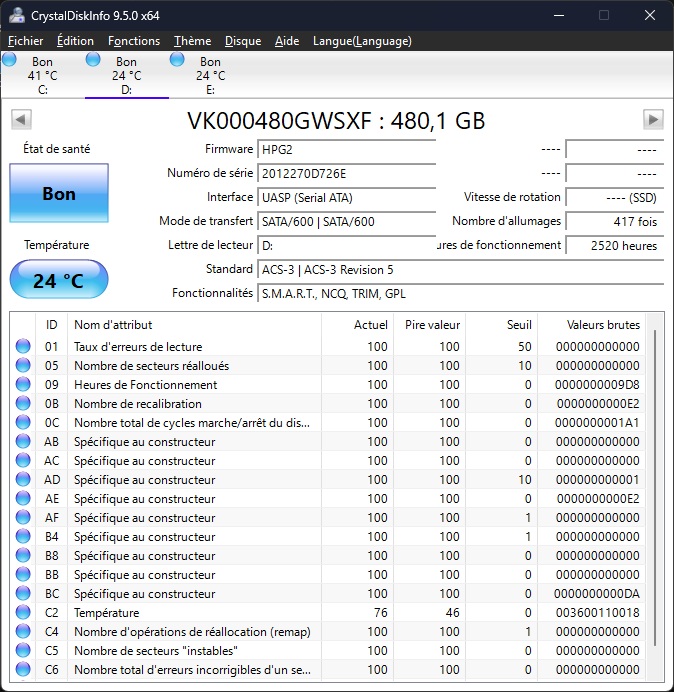Click status orb for attribute B4 row
This screenshot has width=674, height=692.
click(23, 536)
